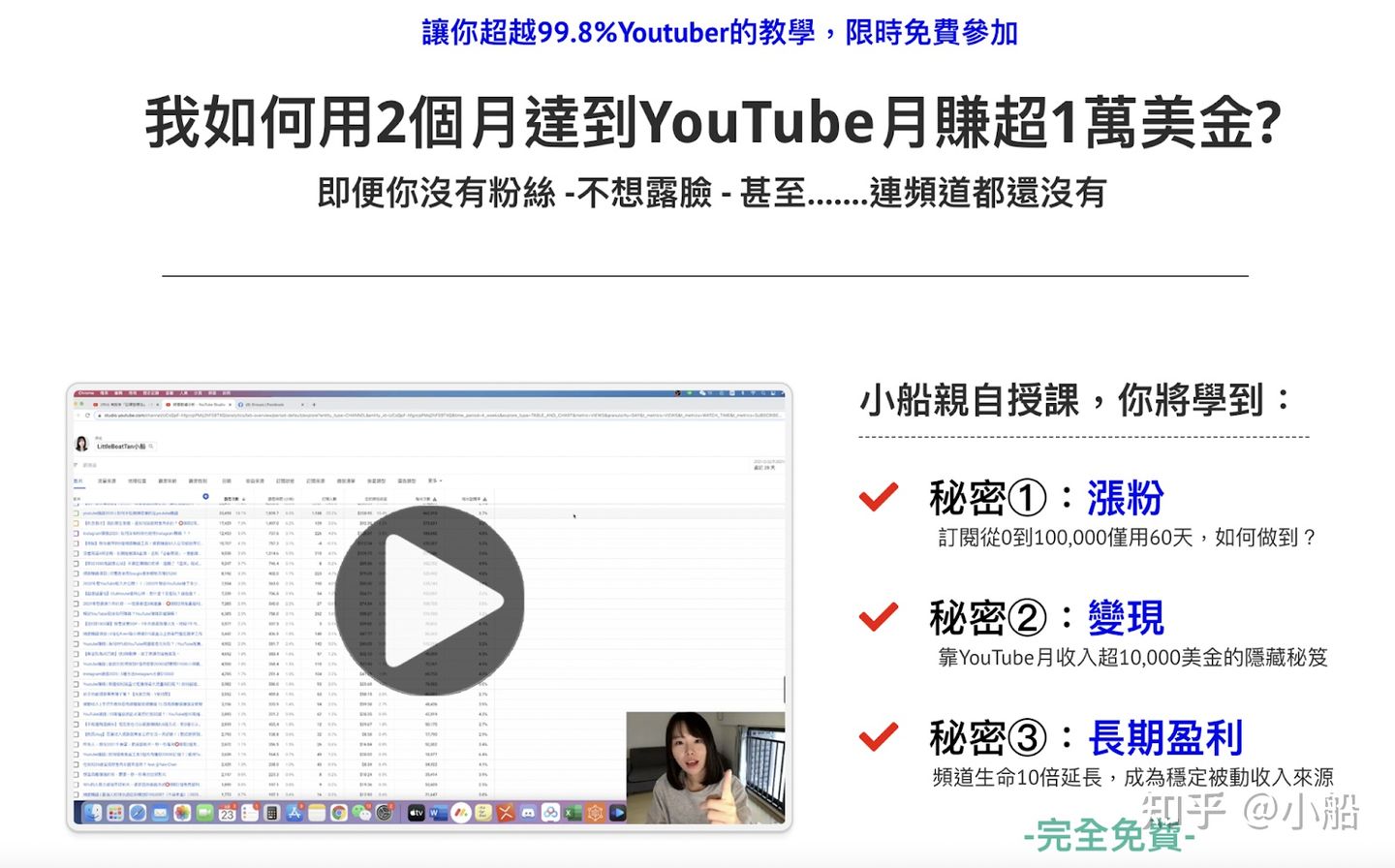The width and height of the screenshot is (1395, 868).
Task: Play the embedded course video
Action: tap(429, 598)
